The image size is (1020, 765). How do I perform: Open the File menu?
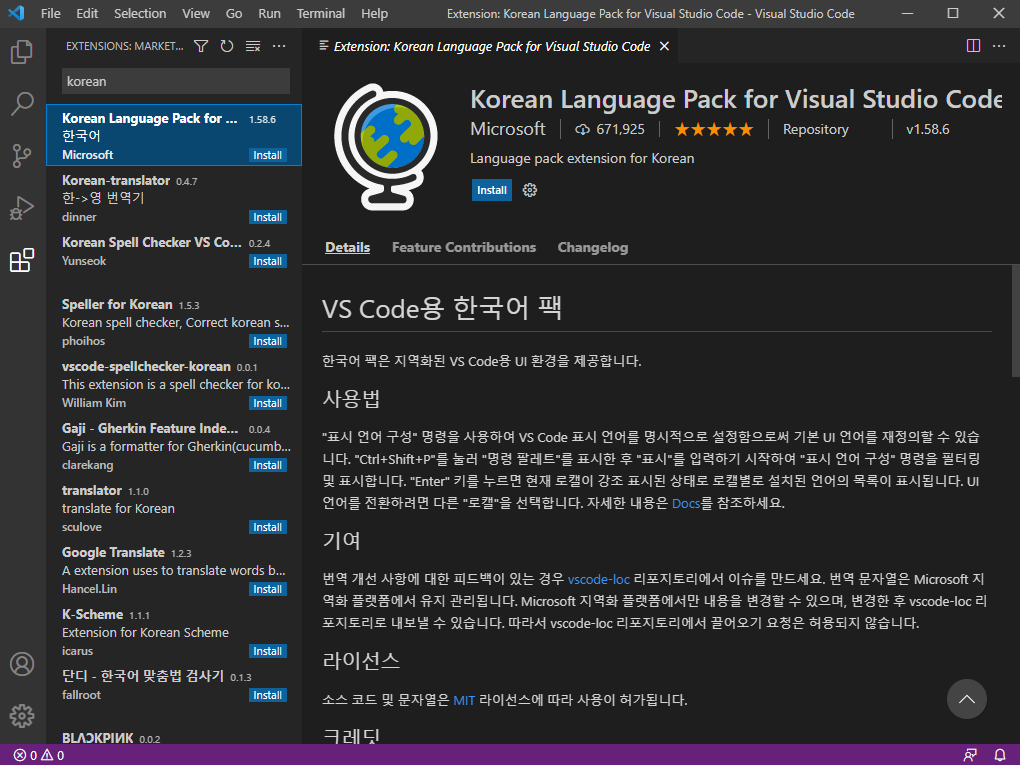click(50, 13)
